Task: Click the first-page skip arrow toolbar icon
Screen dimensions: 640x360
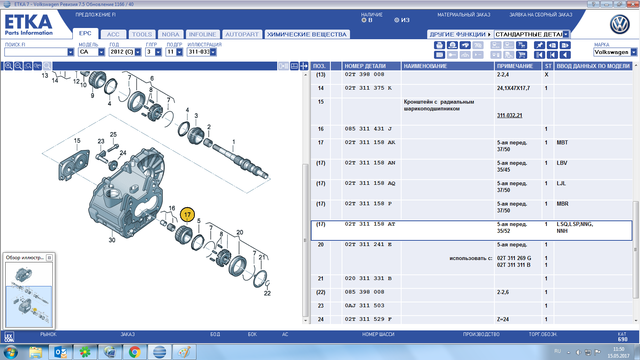Action: pyautogui.click(x=540, y=55)
